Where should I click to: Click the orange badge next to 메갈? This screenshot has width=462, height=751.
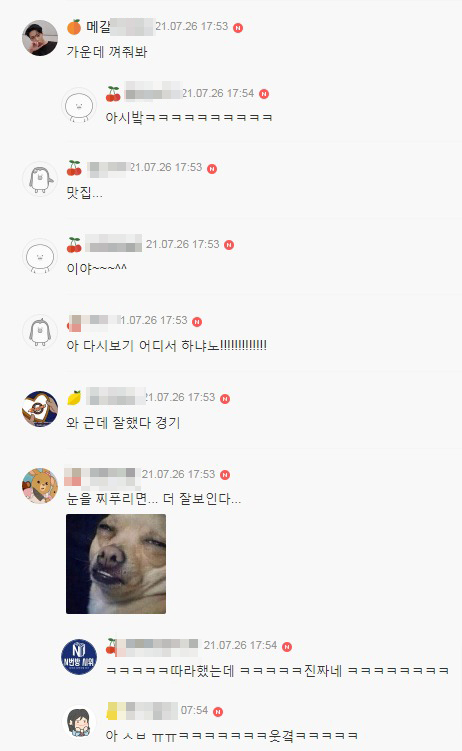click(x=74, y=27)
